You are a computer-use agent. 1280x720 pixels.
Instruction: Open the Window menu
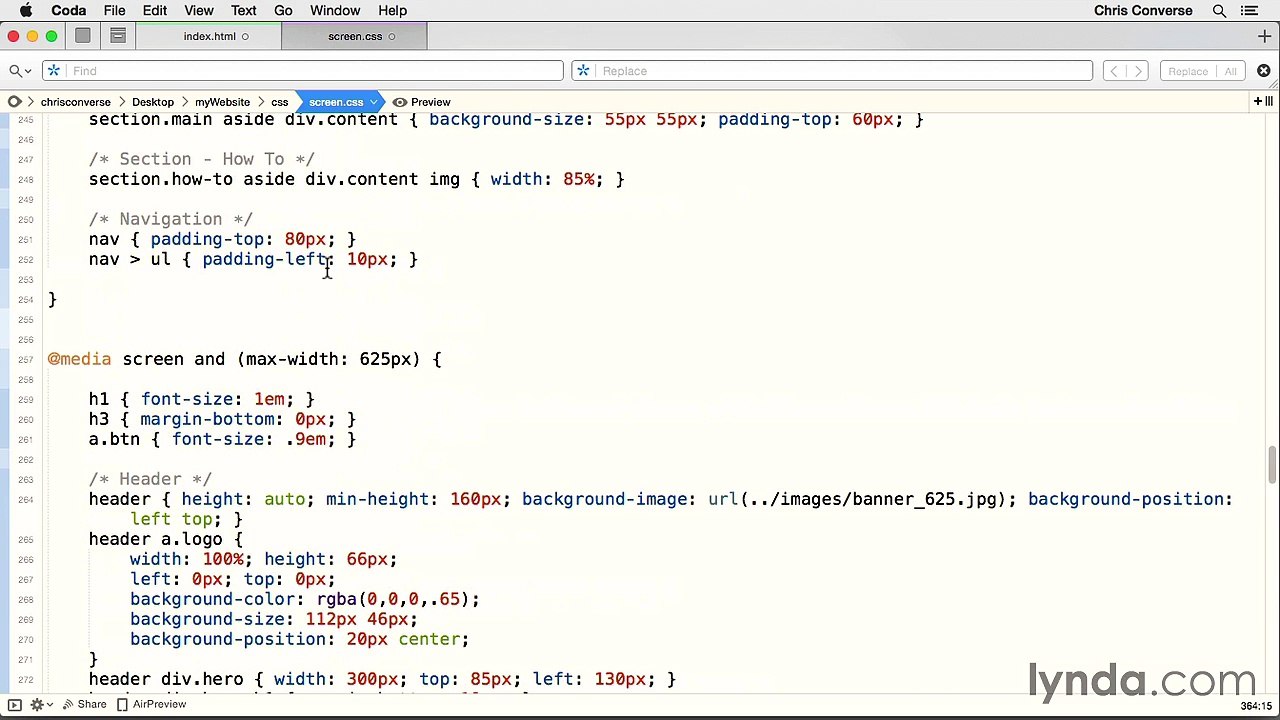335,11
